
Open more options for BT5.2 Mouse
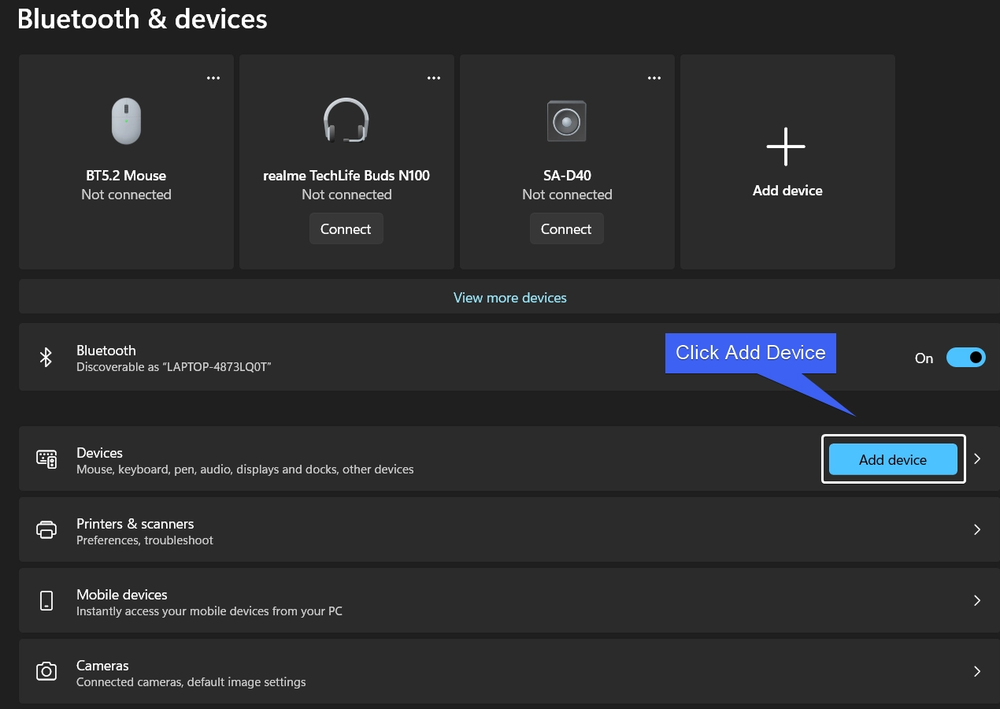(x=213, y=78)
